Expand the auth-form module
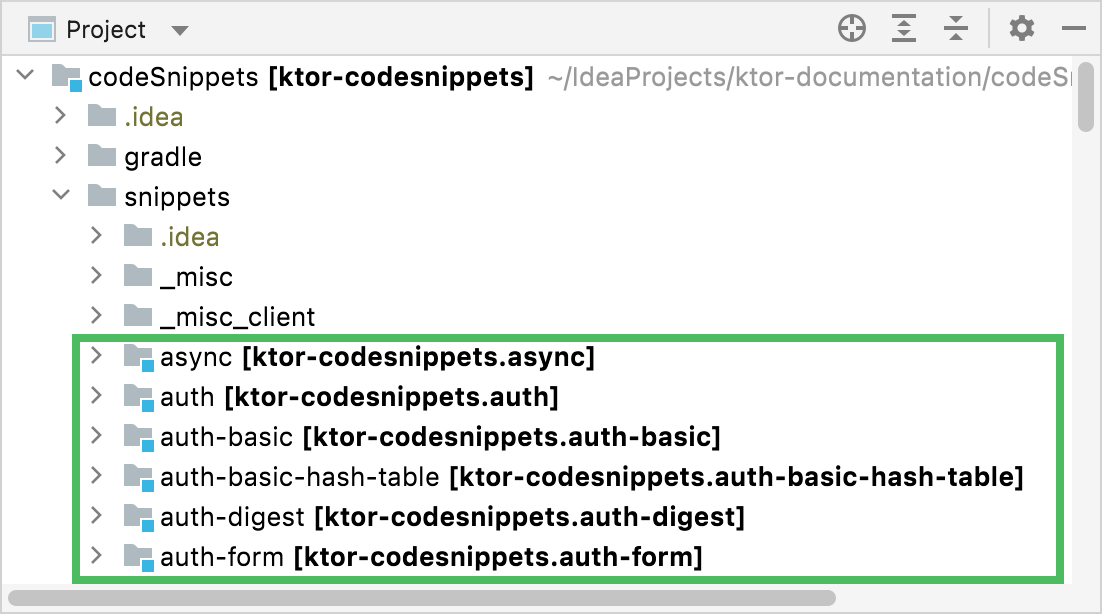This screenshot has width=1102, height=614. tap(97, 556)
